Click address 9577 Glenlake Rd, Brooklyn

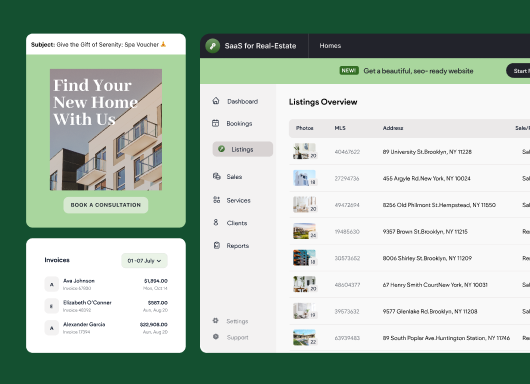[x=430, y=311]
